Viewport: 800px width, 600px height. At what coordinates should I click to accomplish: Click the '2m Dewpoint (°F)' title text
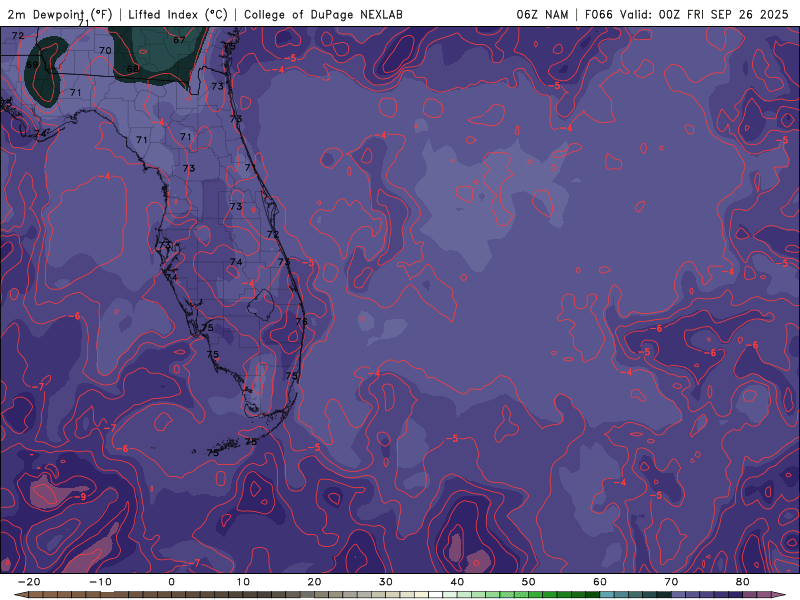click(60, 14)
